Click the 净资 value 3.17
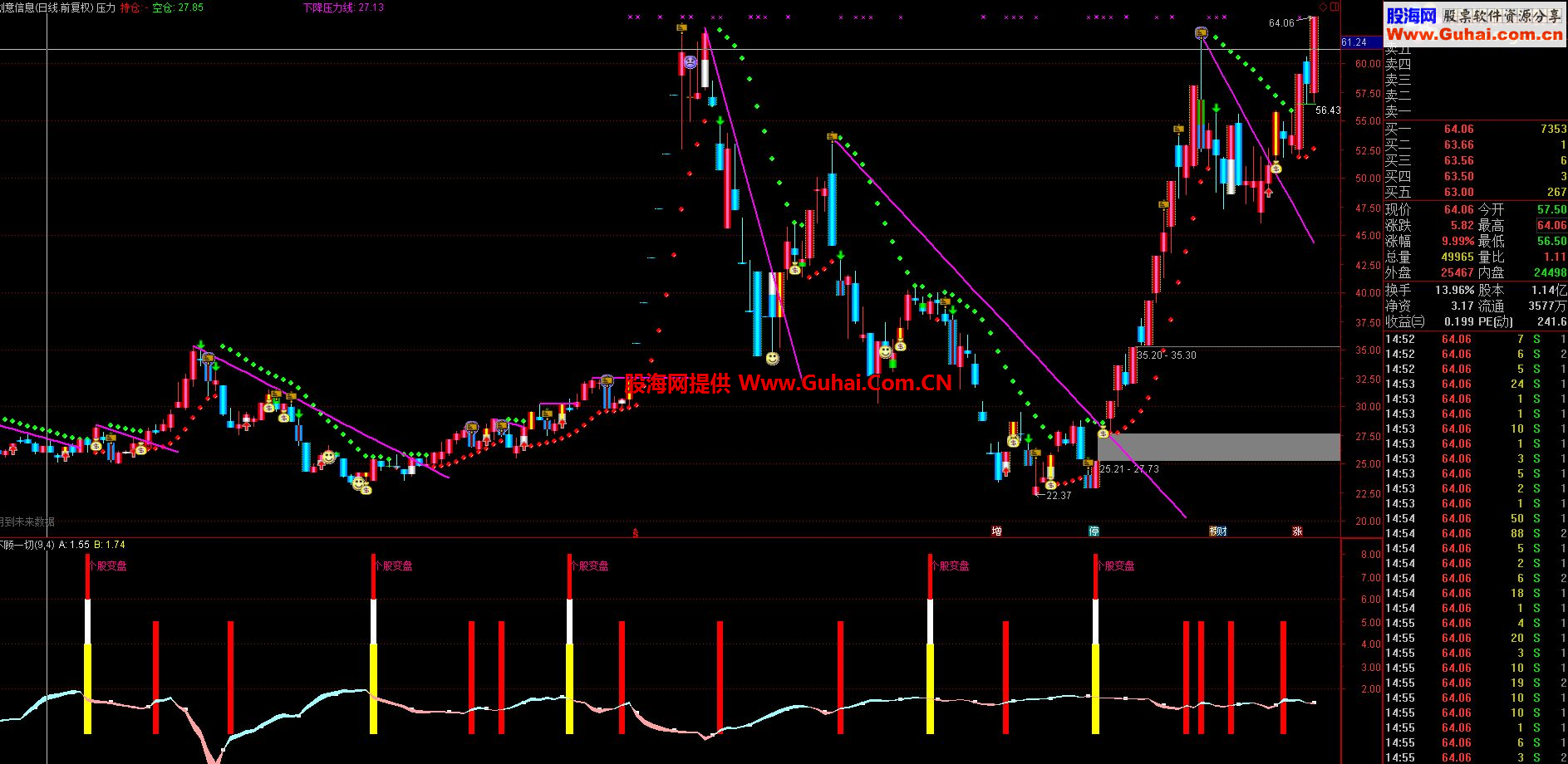The width and height of the screenshot is (1568, 764). click(x=1462, y=306)
